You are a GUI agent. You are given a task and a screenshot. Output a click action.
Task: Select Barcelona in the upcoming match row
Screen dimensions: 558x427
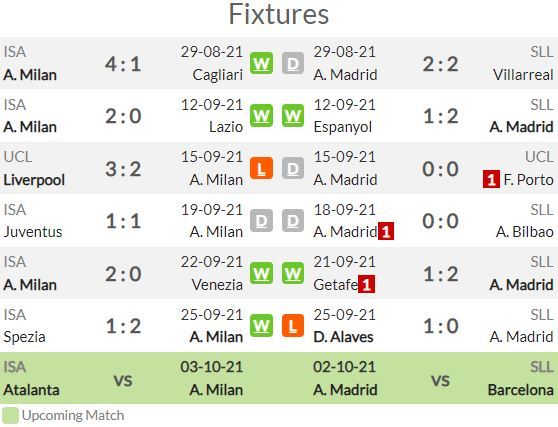[x=521, y=390]
